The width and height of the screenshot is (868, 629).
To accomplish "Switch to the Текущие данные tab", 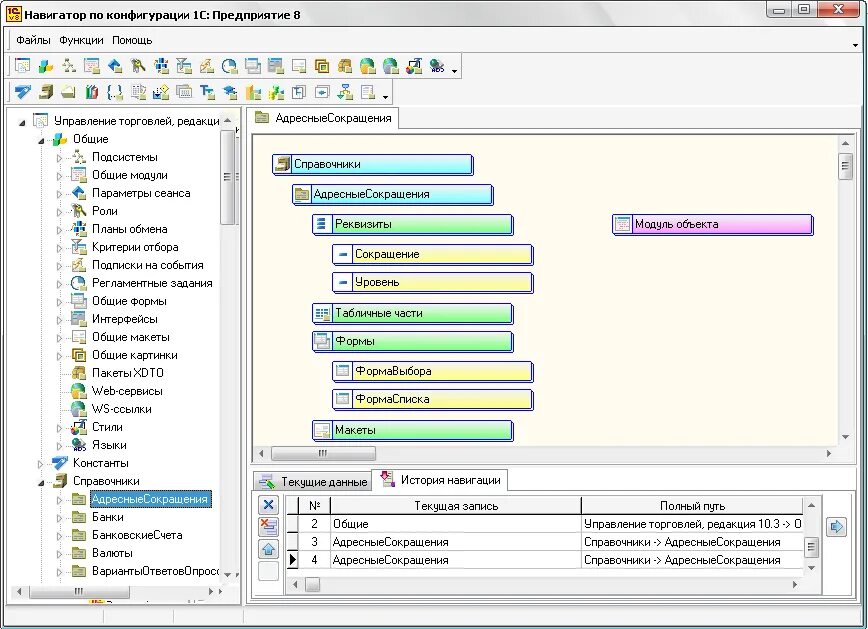I will 313,482.
